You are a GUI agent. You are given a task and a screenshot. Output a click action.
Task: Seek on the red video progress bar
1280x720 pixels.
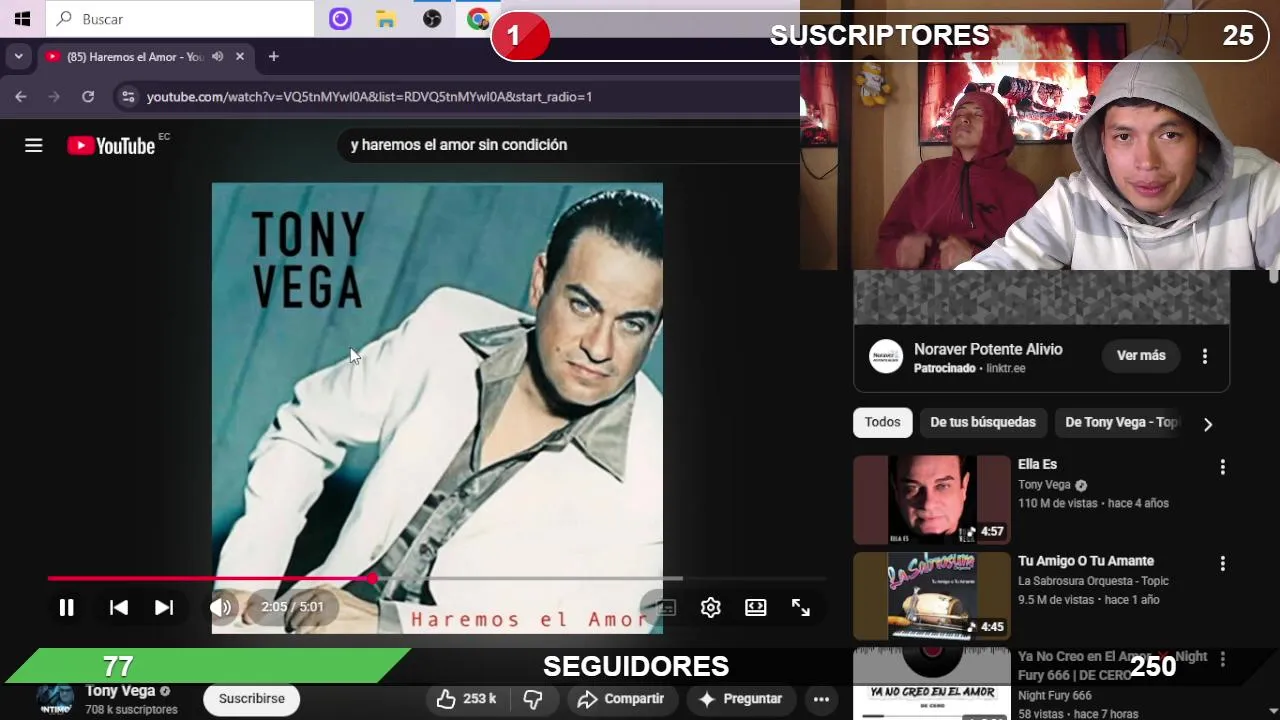point(437,578)
